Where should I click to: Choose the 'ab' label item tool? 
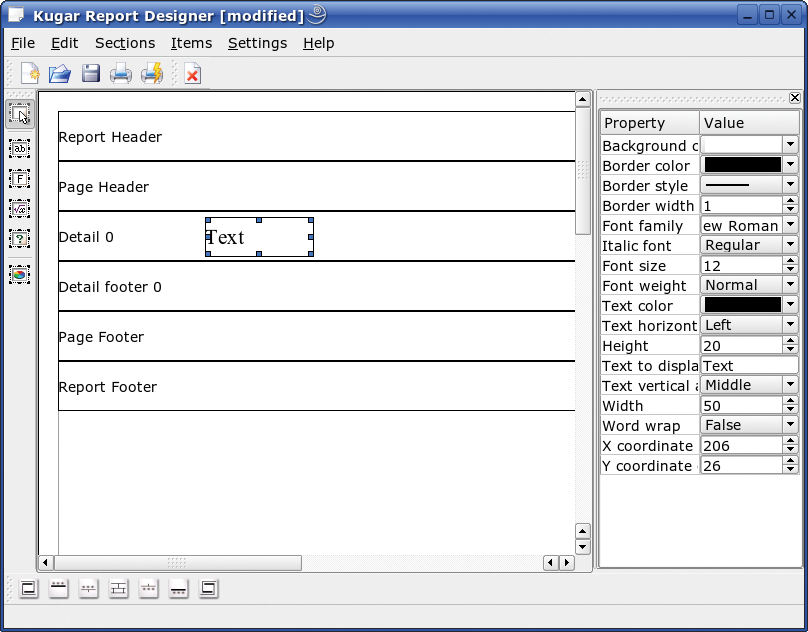pyautogui.click(x=20, y=148)
